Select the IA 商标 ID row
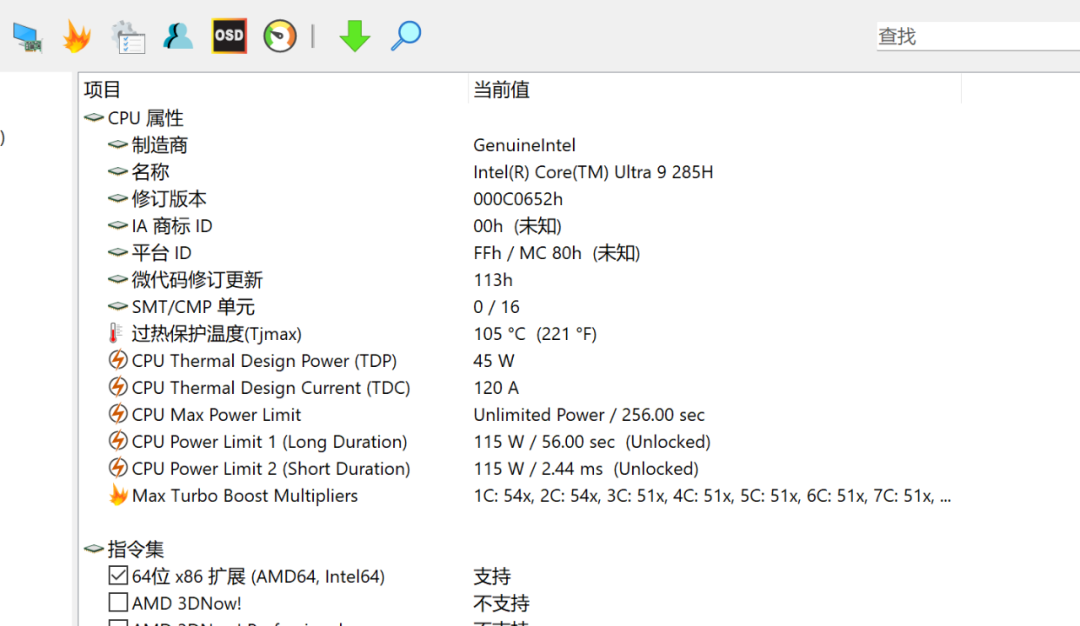The height and width of the screenshot is (626, 1080). (160, 226)
